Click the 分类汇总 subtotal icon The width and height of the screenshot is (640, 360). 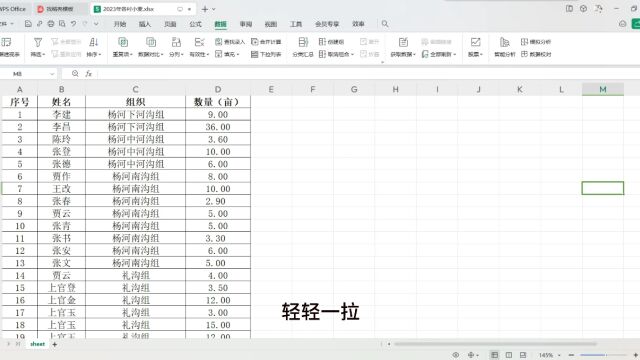303,42
